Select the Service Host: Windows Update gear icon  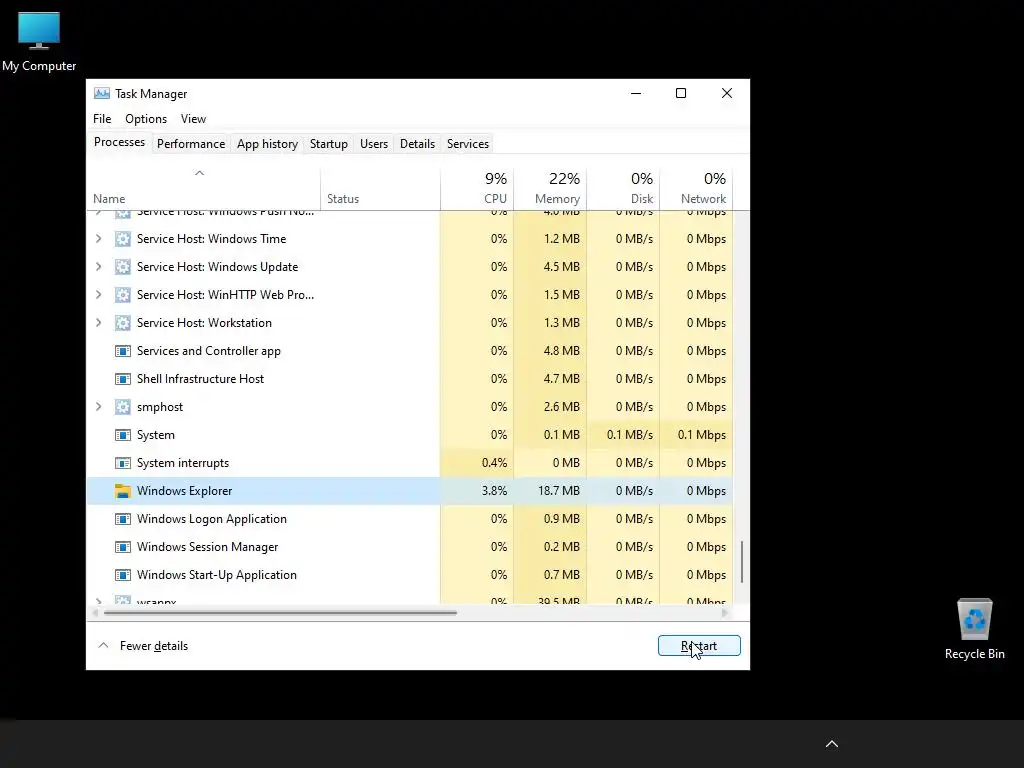pos(122,267)
